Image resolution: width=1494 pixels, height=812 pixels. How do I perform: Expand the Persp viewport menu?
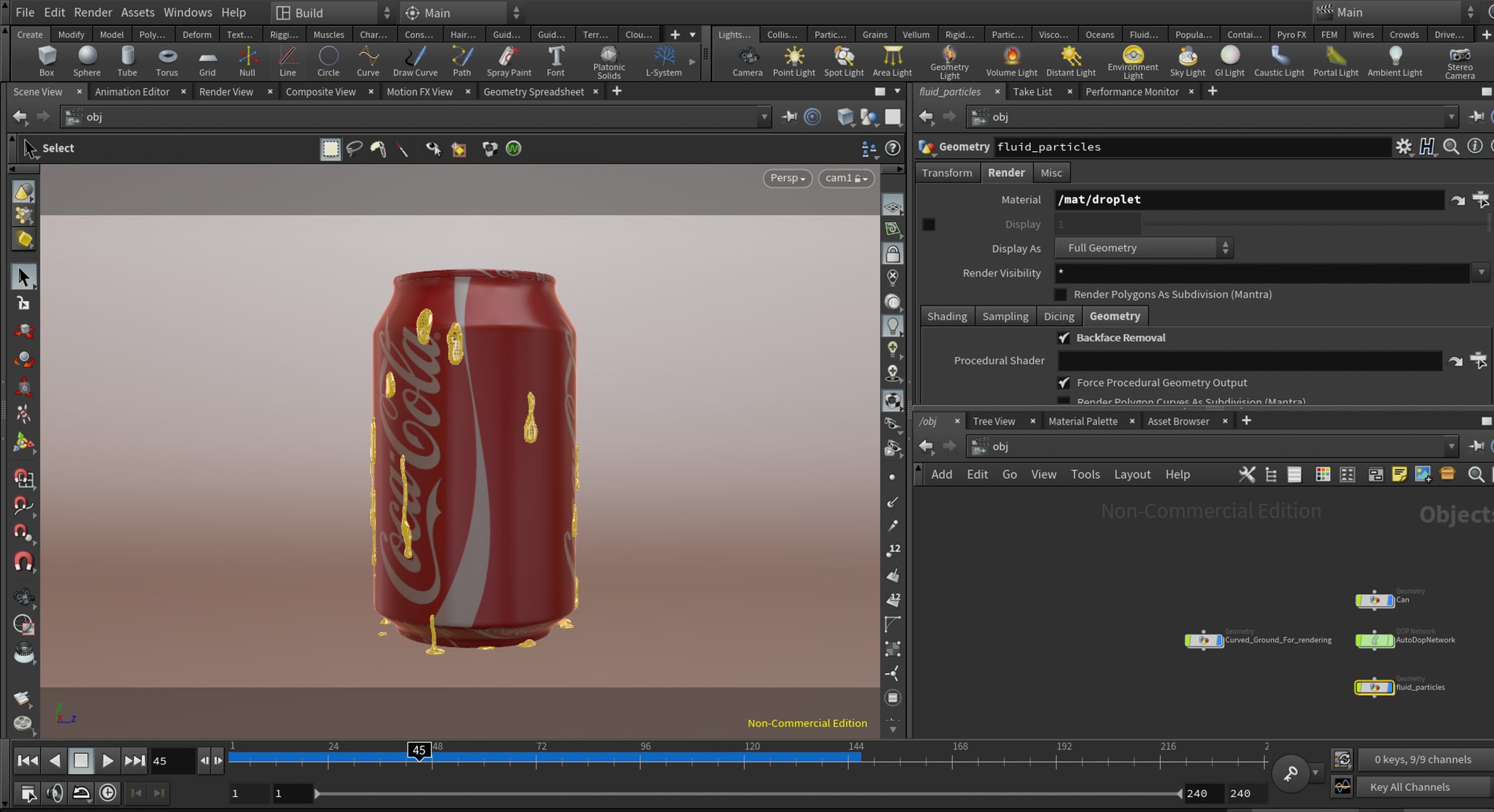click(787, 179)
